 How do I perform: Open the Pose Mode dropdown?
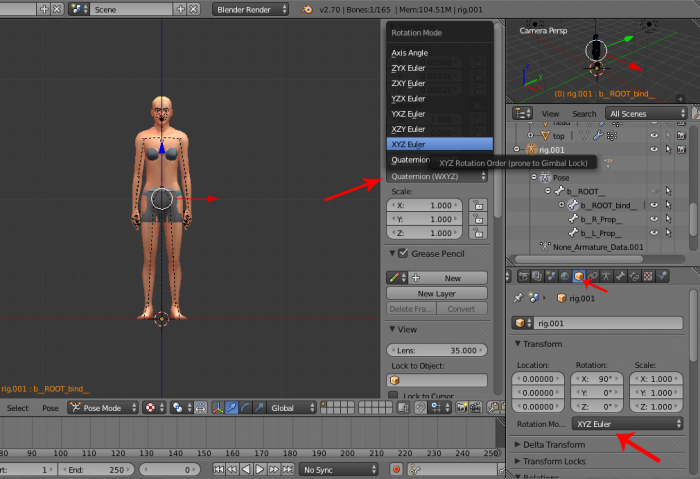click(103, 408)
